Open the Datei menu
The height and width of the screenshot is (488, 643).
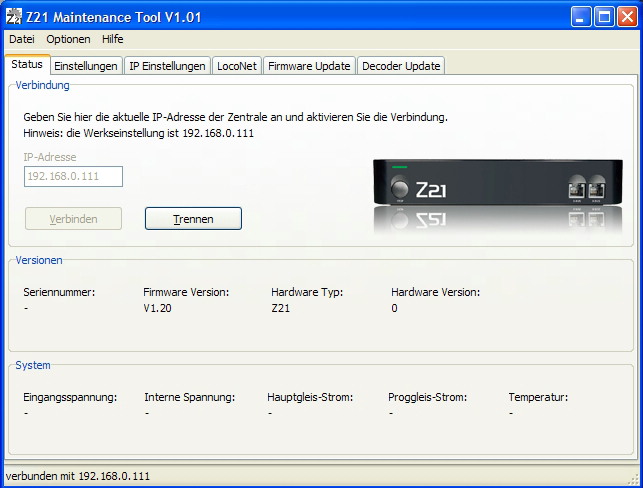point(22,39)
